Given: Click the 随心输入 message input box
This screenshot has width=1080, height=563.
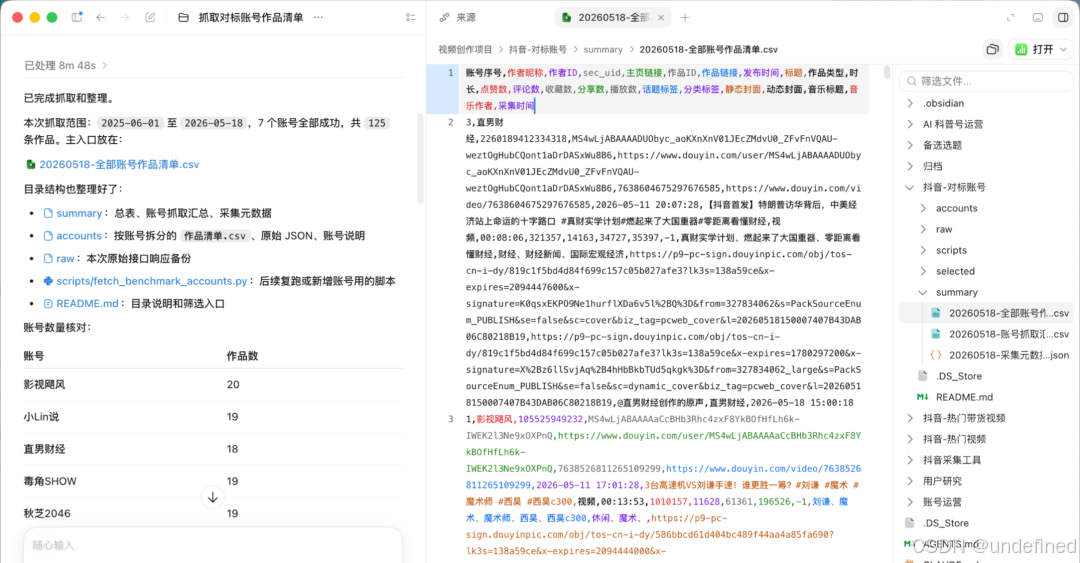Looking at the screenshot, I should coord(213,545).
